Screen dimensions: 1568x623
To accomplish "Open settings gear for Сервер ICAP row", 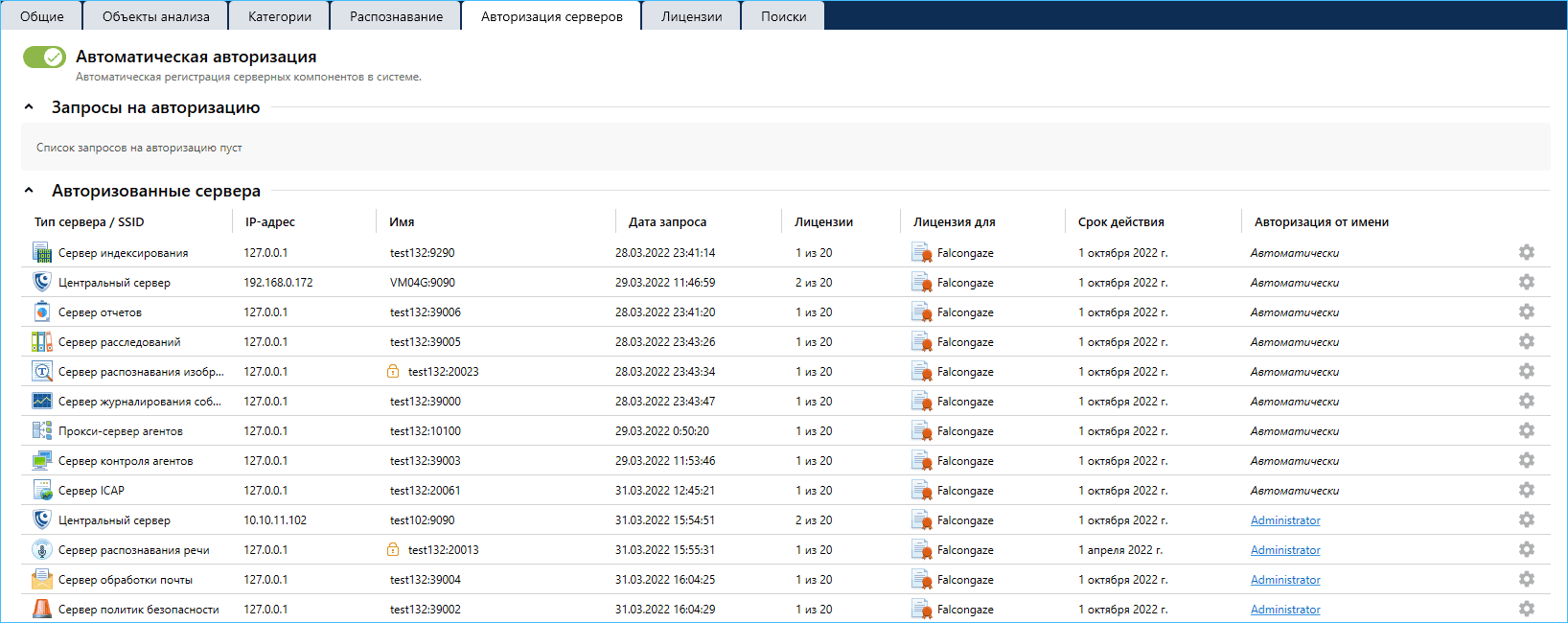I will 1527,491.
